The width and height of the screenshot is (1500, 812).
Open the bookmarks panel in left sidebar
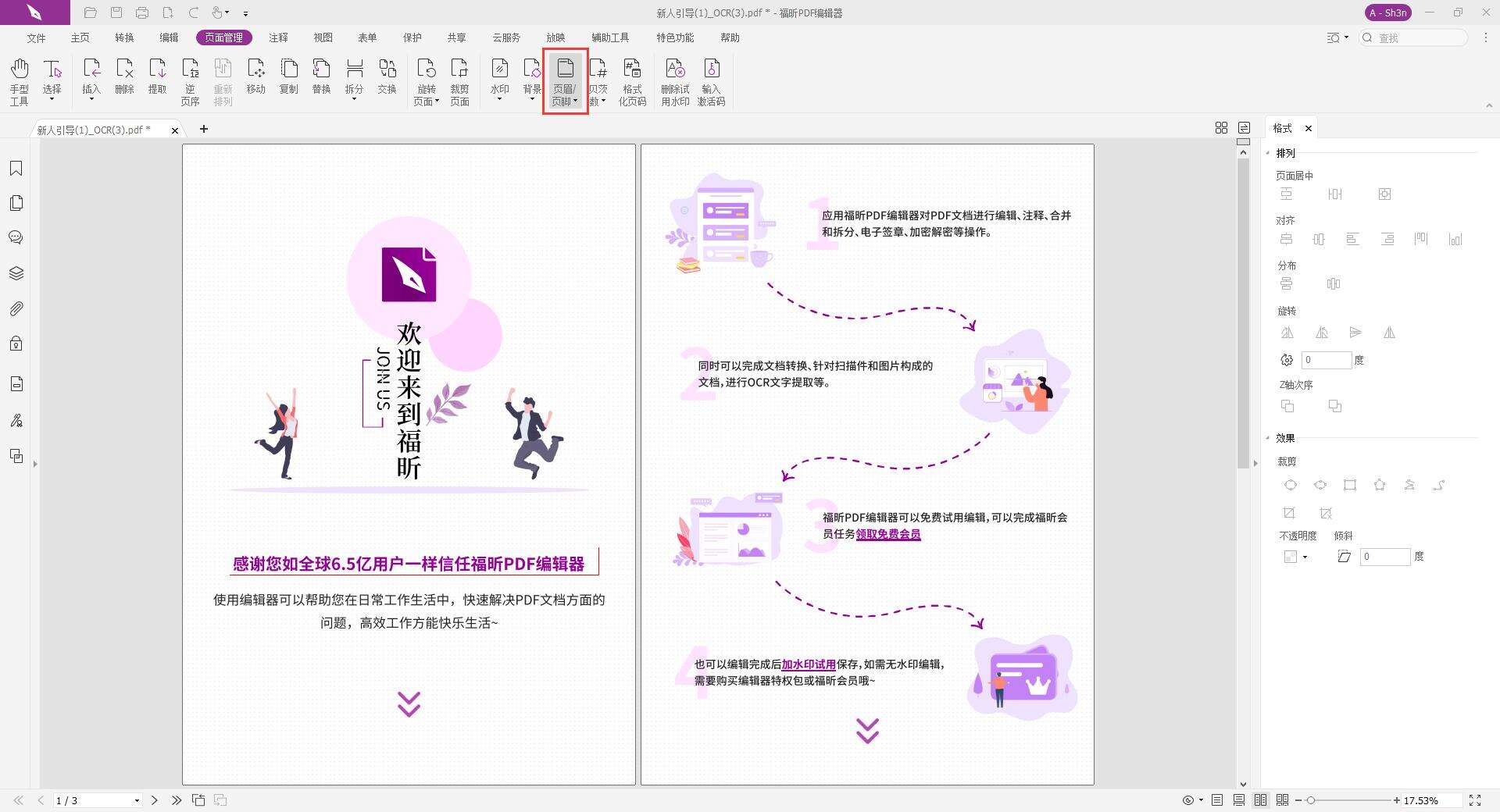click(x=16, y=167)
